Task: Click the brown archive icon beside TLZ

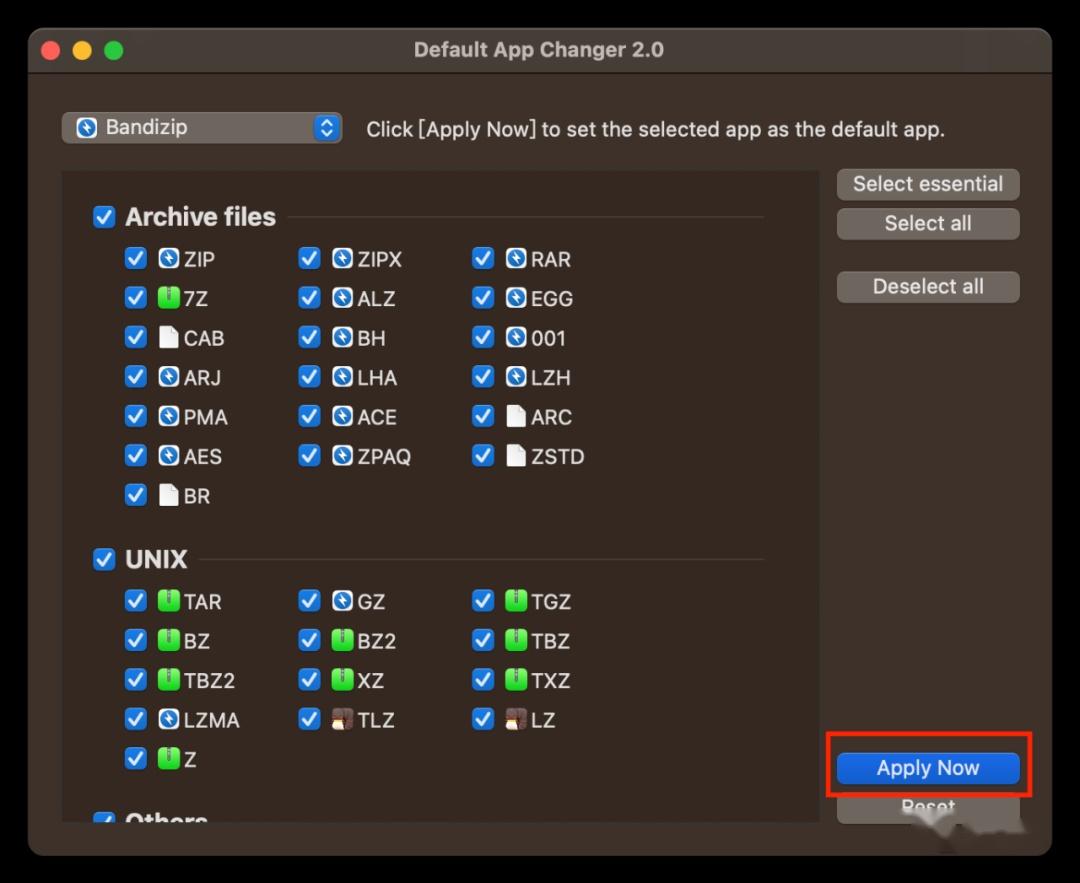Action: pyautogui.click(x=342, y=720)
